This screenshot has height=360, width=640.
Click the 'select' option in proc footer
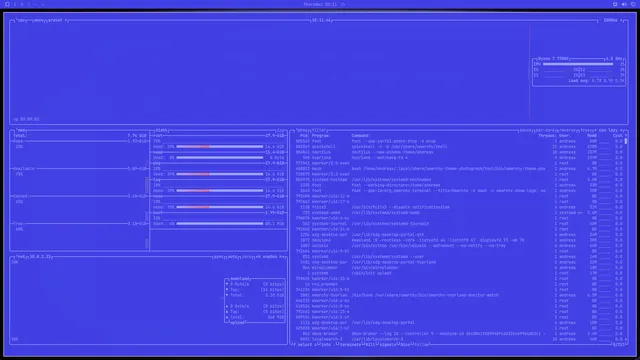(x=304, y=345)
